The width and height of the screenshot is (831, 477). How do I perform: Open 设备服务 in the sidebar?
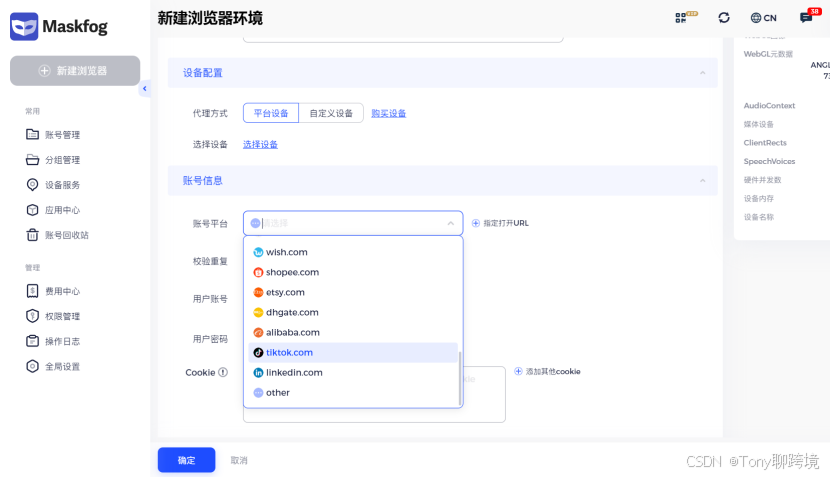62,184
